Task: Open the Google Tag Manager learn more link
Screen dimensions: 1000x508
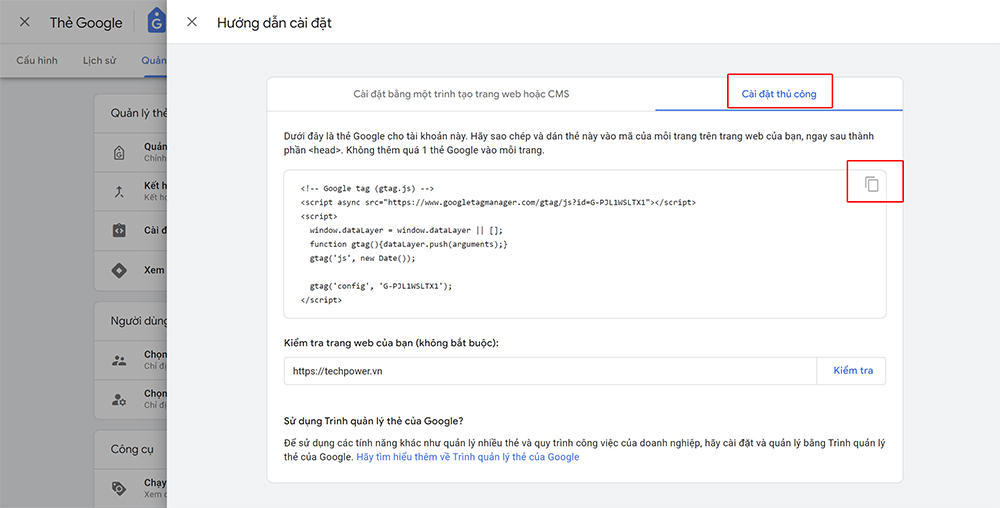Action: pos(467,457)
